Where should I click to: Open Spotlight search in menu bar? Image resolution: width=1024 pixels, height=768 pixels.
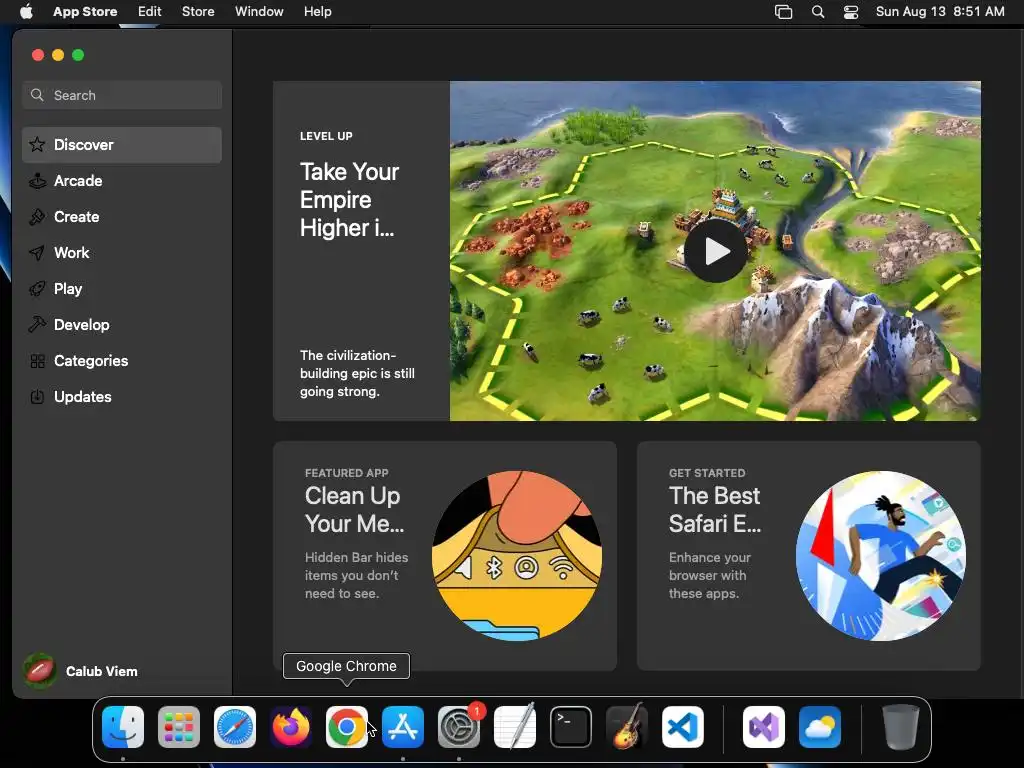coord(818,12)
